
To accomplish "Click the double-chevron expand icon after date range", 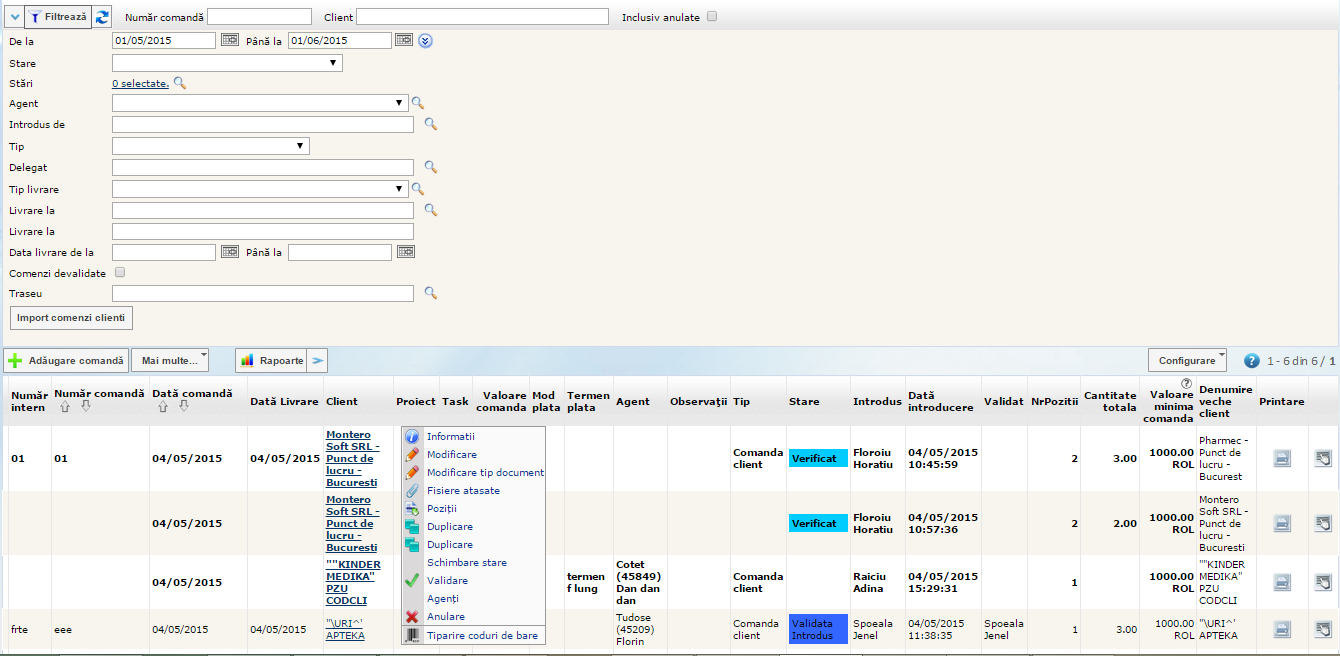I will click(425, 41).
